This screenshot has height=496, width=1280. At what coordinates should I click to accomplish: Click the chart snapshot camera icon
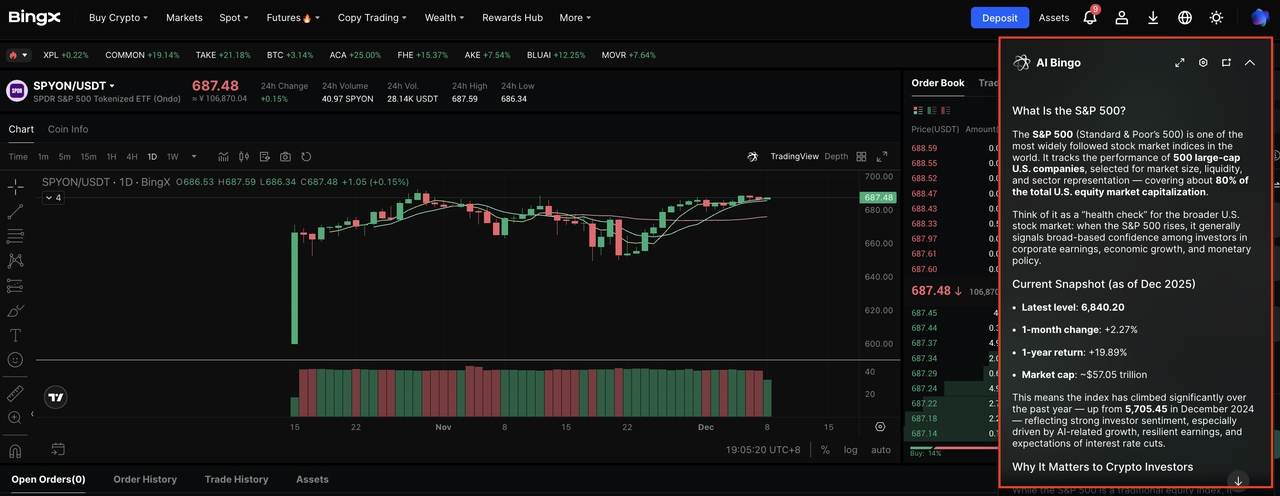[285, 157]
